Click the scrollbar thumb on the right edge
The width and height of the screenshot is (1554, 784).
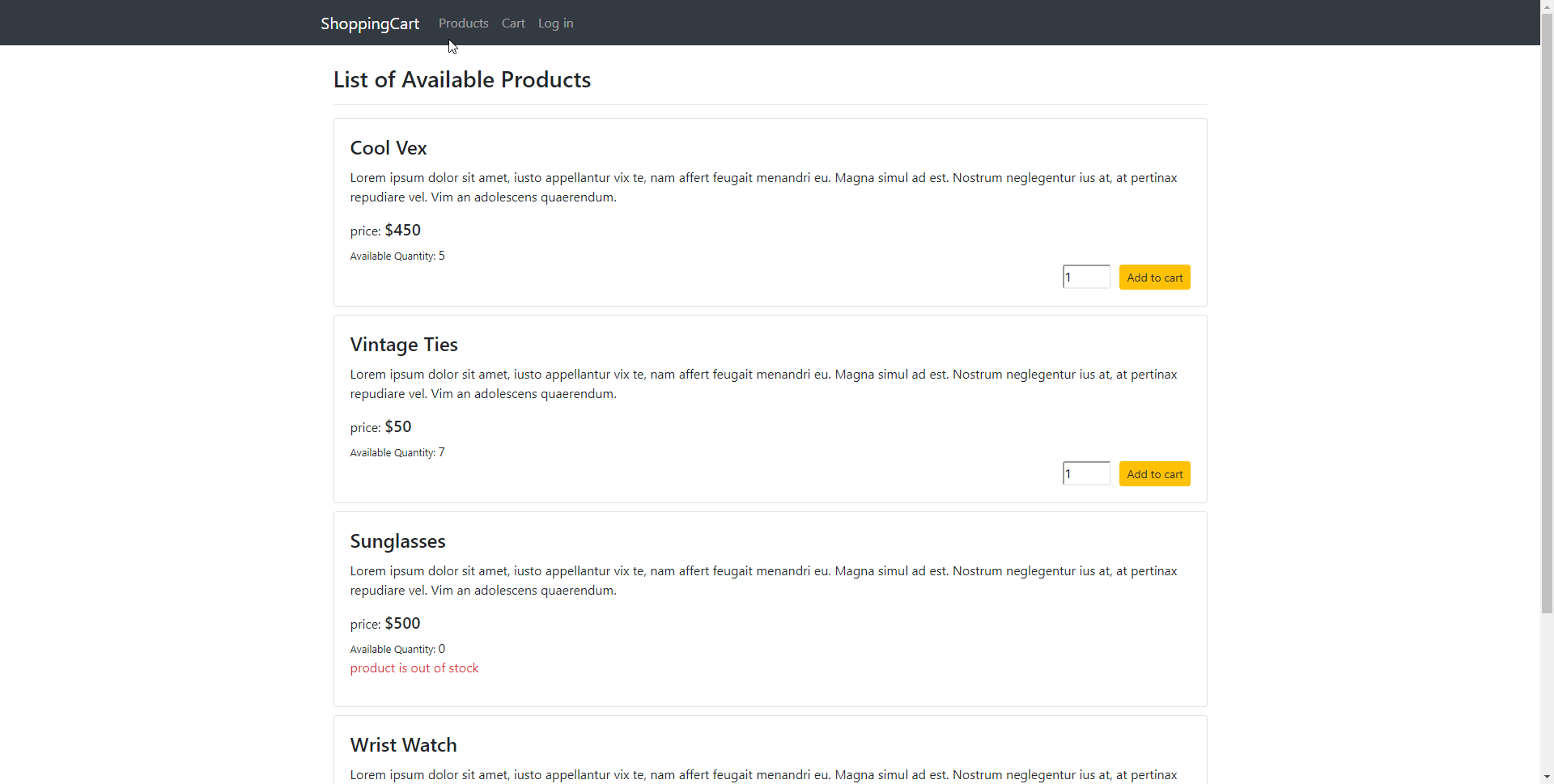click(x=1546, y=307)
